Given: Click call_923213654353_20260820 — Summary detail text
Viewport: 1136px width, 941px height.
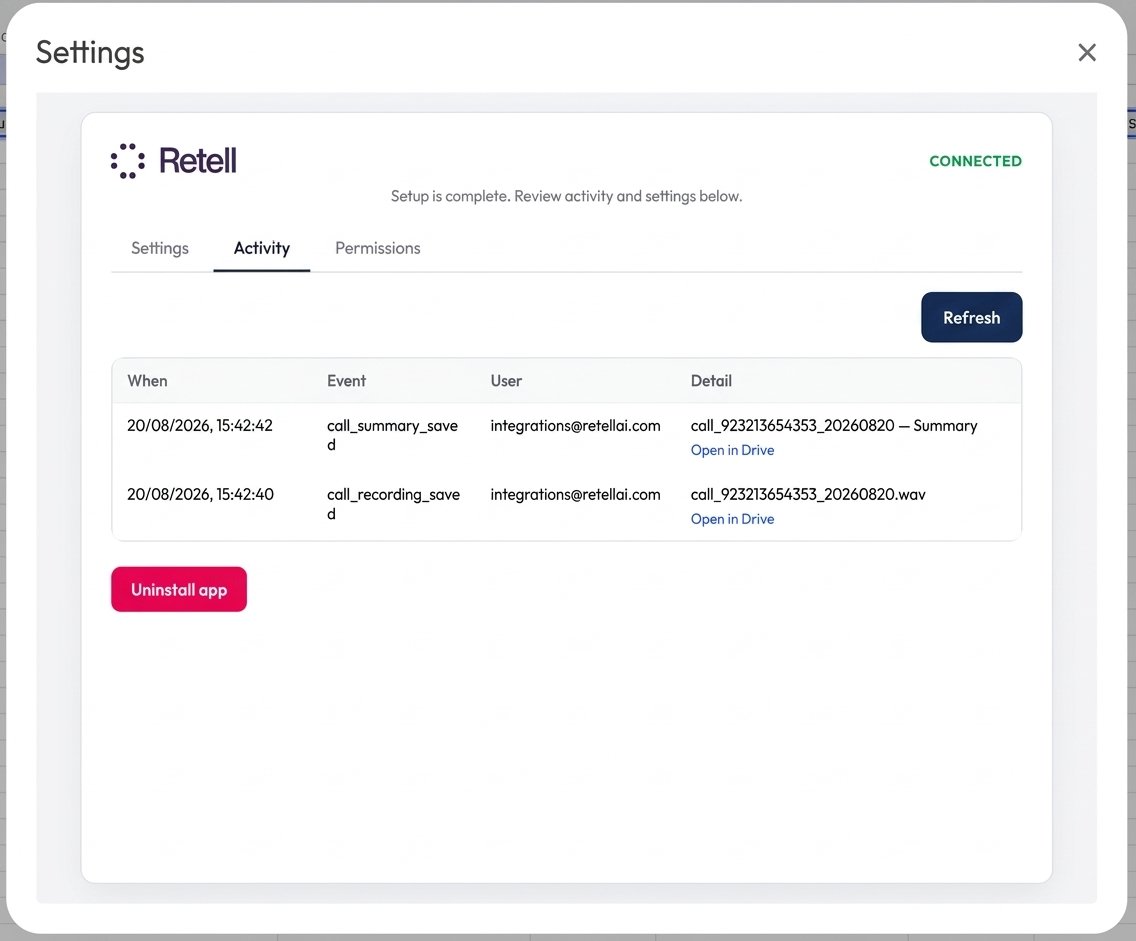Looking at the screenshot, I should coord(834,426).
